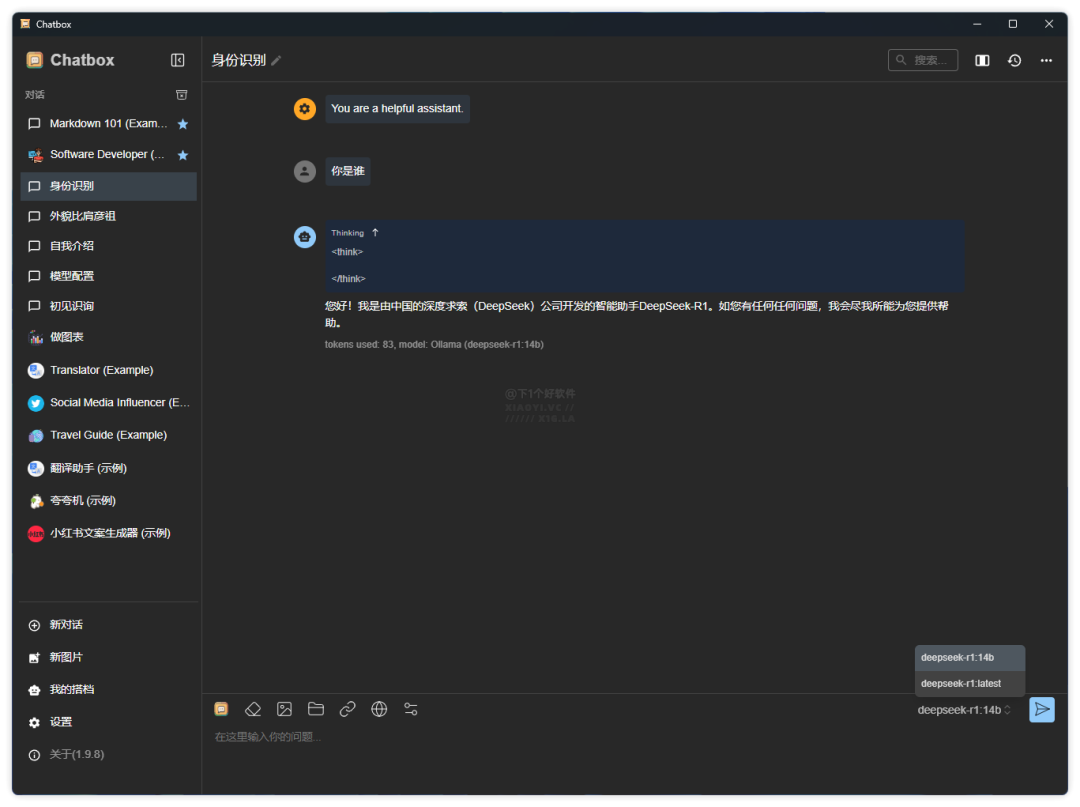Toggle star on Markdown 101 conversation
This screenshot has width=1080, height=807.
pyautogui.click(x=183, y=124)
